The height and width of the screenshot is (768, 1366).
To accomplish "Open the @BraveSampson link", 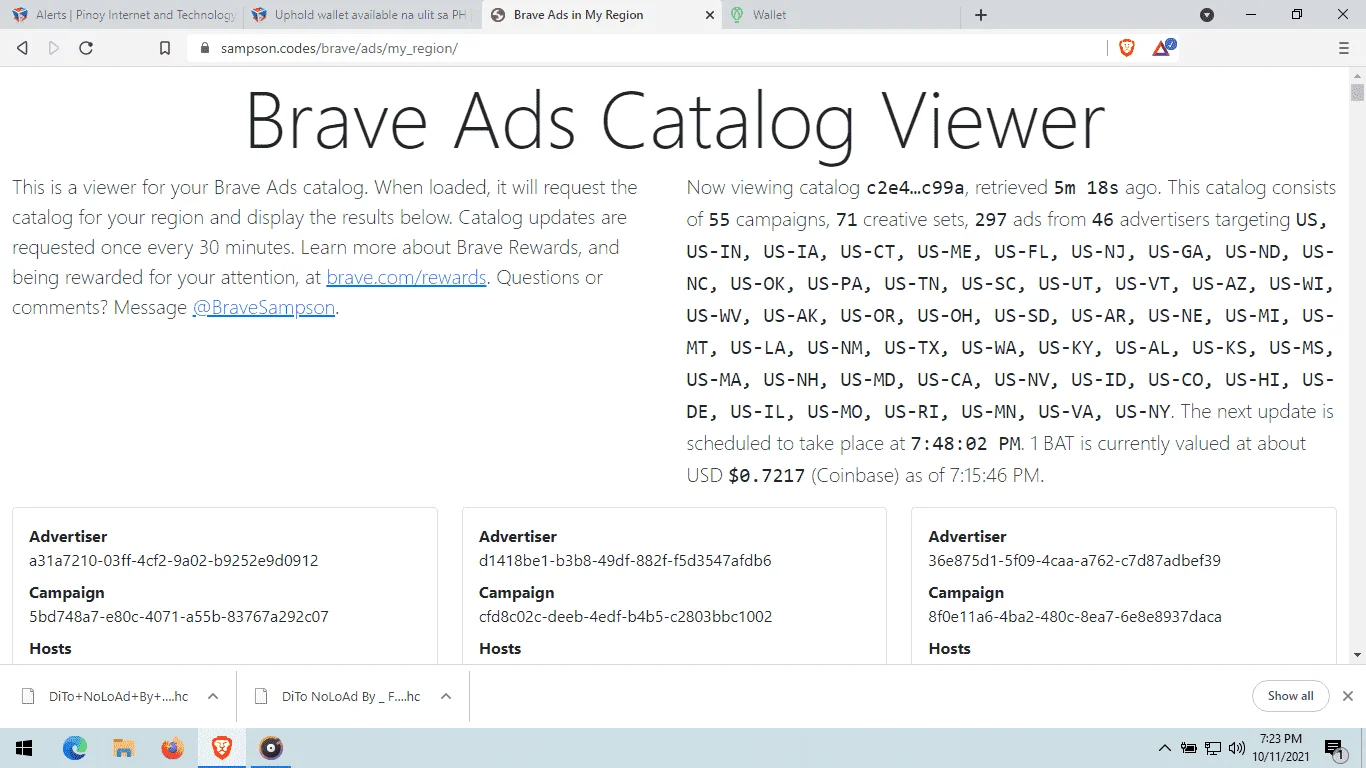I will point(264,308).
